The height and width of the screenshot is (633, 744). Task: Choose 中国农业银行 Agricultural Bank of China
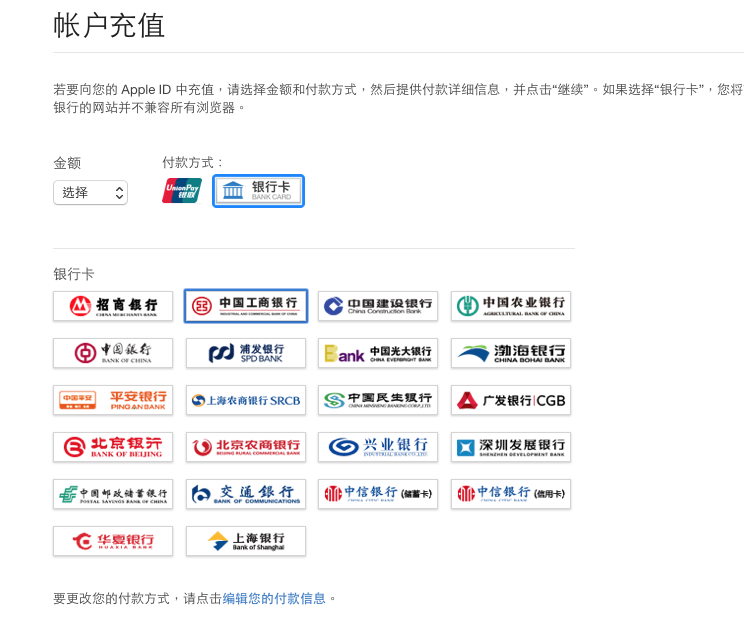(x=511, y=306)
